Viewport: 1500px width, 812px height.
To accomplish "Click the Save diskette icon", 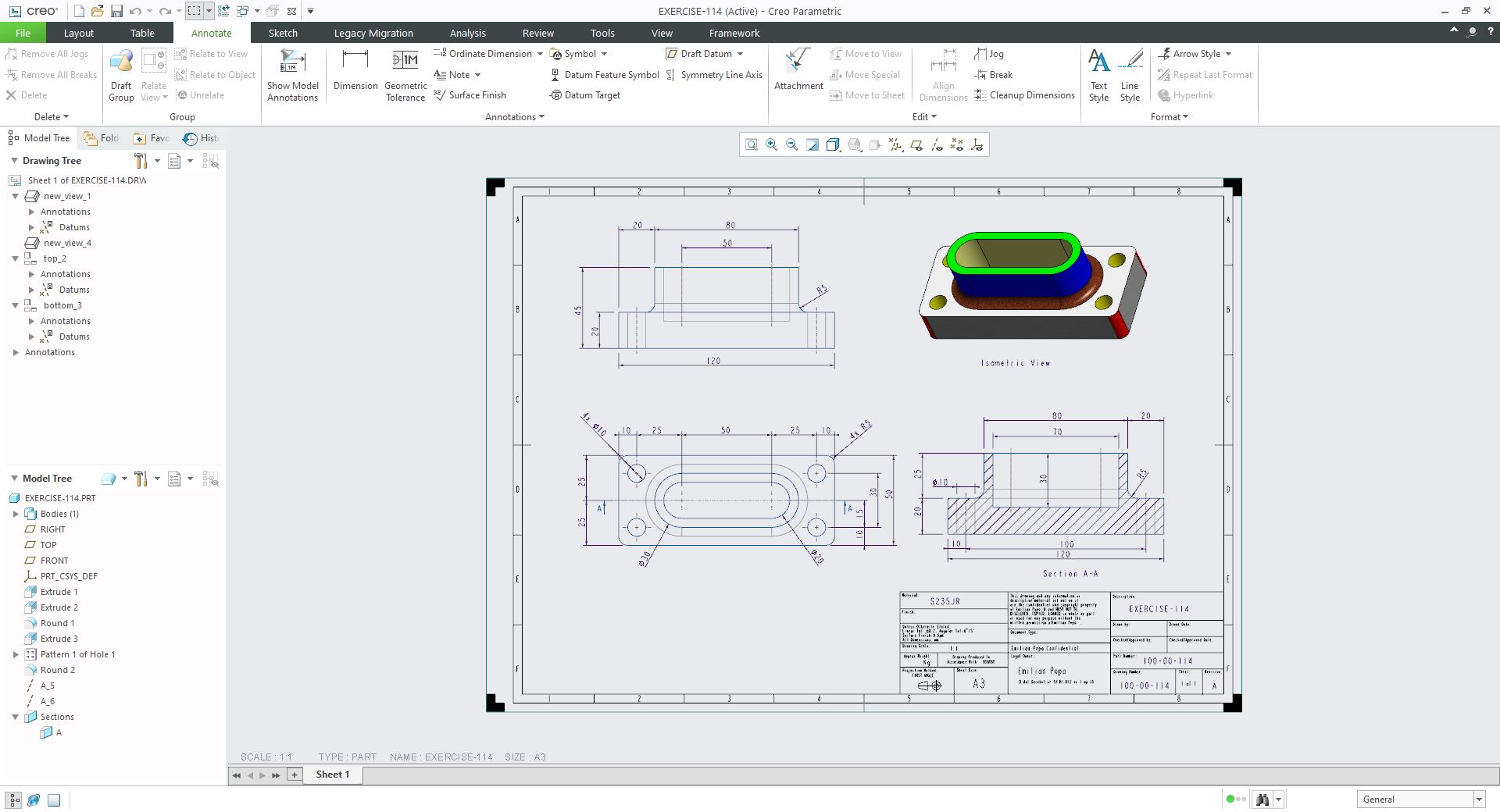I will point(116,11).
